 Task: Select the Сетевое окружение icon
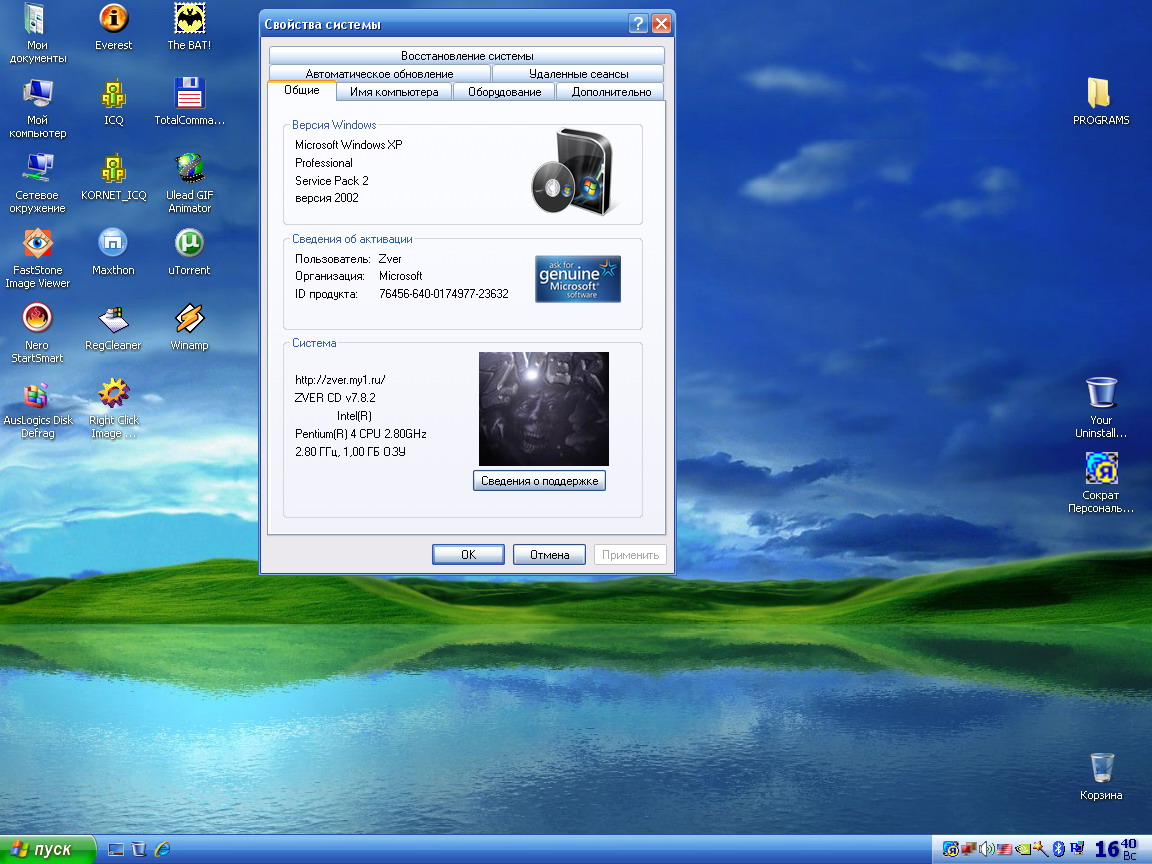[x=37, y=183]
